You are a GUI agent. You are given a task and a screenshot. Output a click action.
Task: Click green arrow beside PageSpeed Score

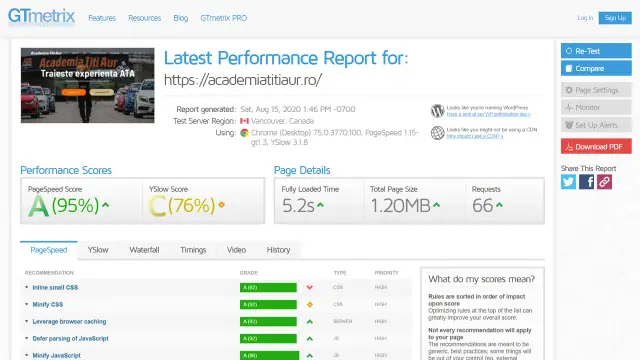click(106, 205)
